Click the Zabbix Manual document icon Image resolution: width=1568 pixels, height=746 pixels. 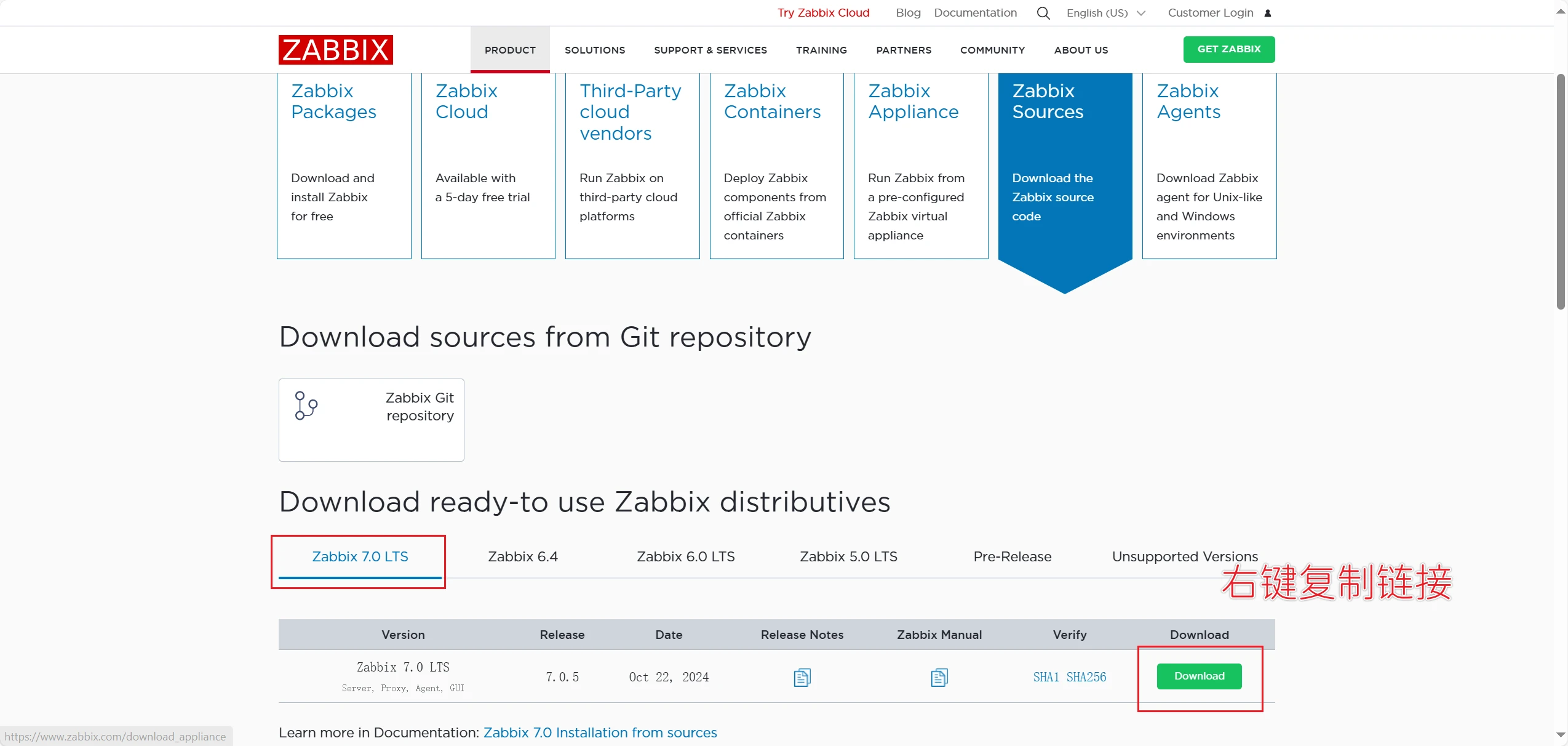click(939, 677)
